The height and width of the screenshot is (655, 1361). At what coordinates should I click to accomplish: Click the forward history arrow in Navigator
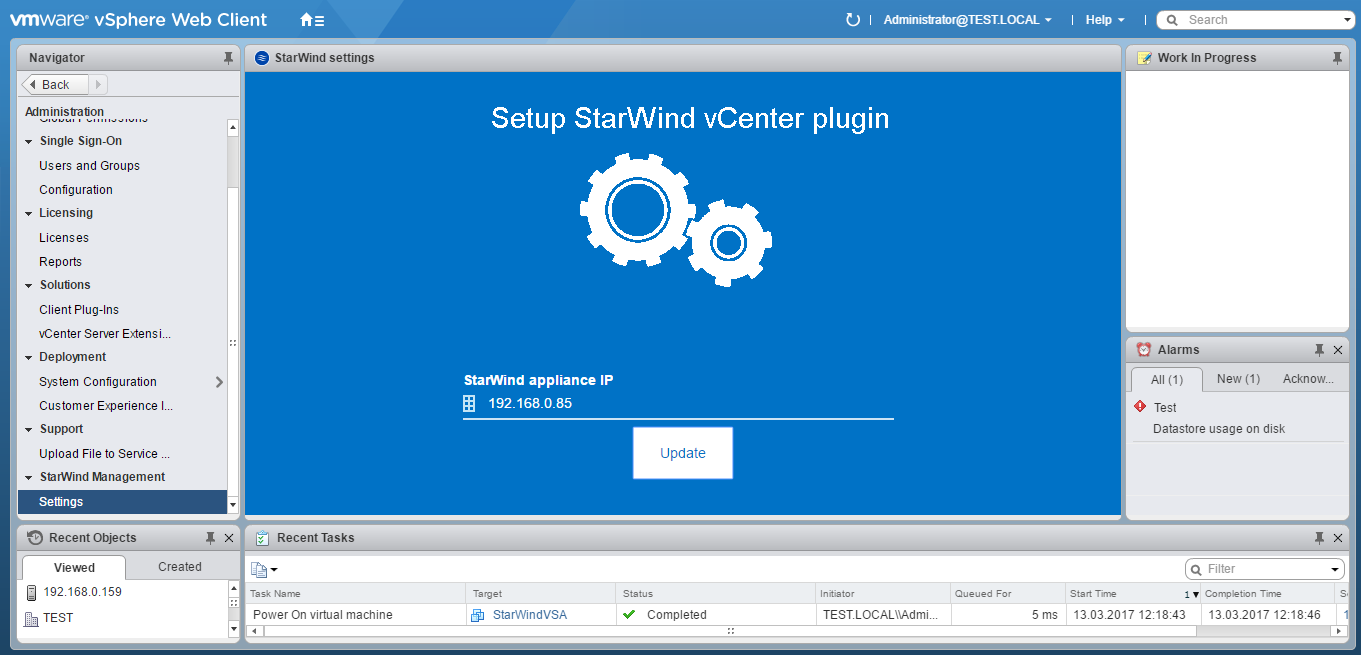(99, 85)
